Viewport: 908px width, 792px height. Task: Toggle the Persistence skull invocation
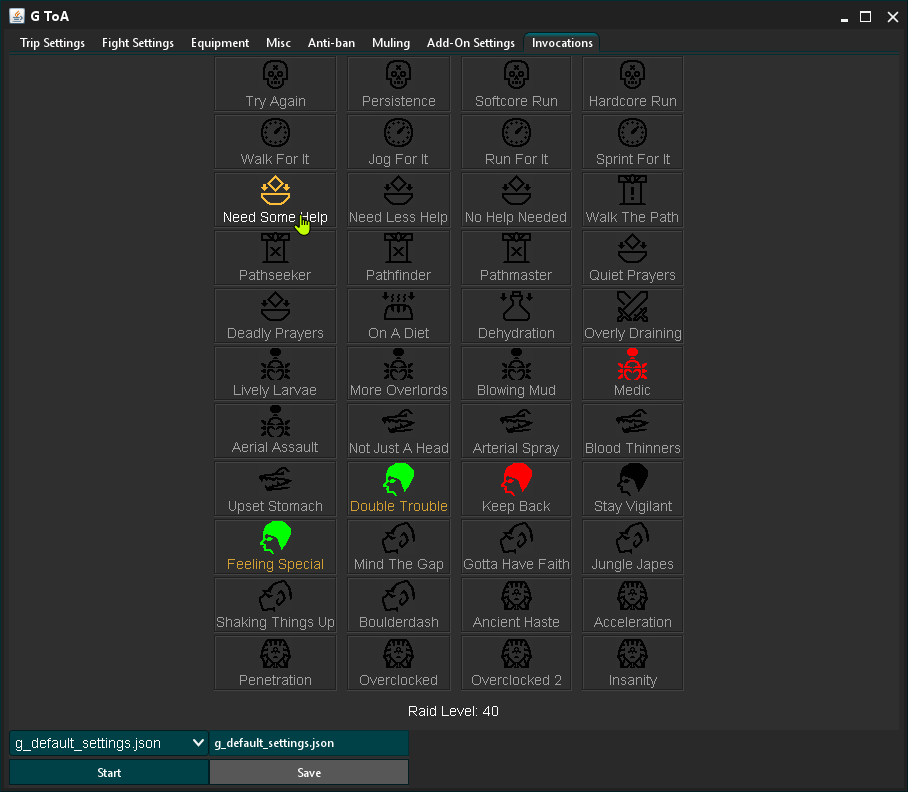tap(398, 84)
